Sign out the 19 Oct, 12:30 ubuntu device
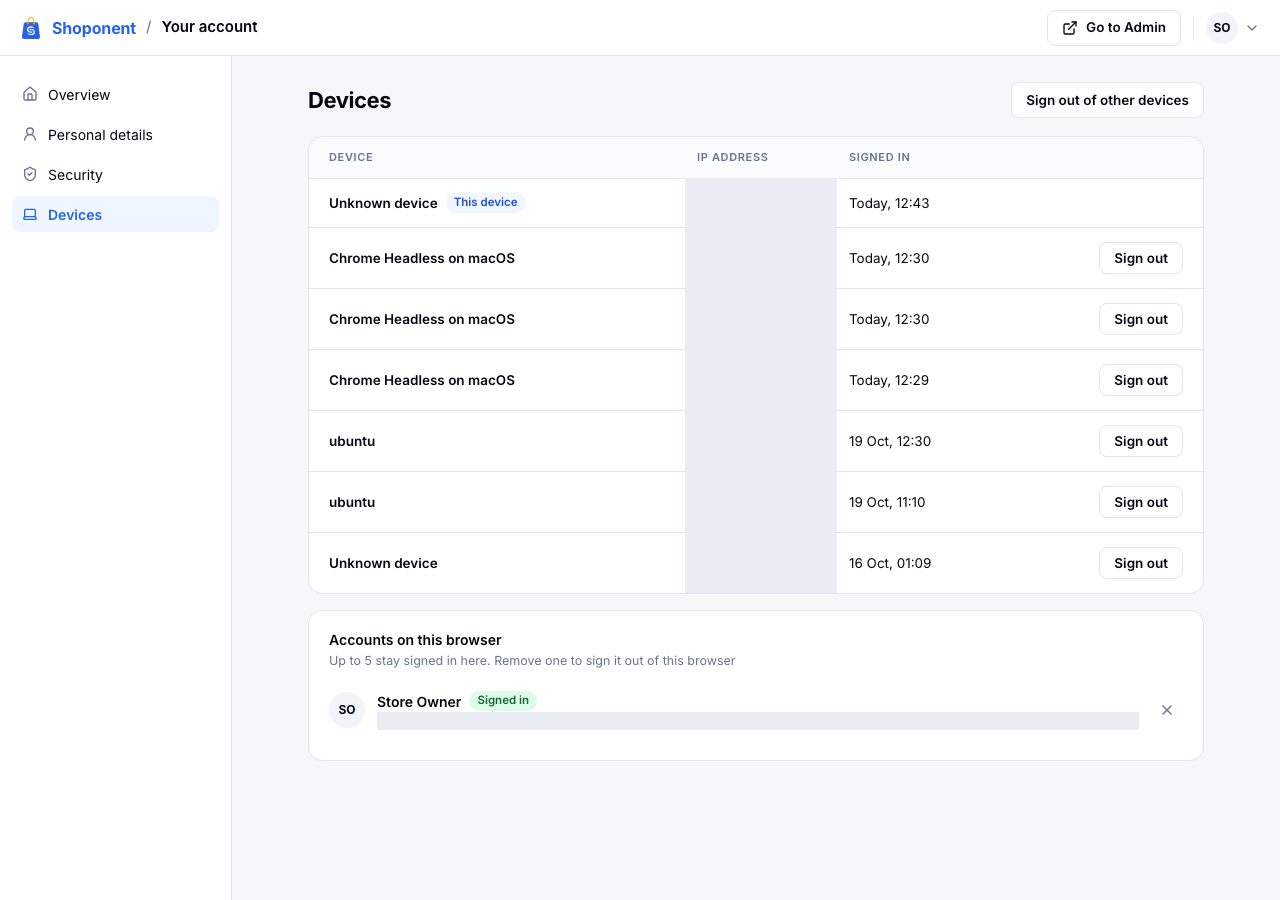1280x900 pixels. click(1141, 441)
